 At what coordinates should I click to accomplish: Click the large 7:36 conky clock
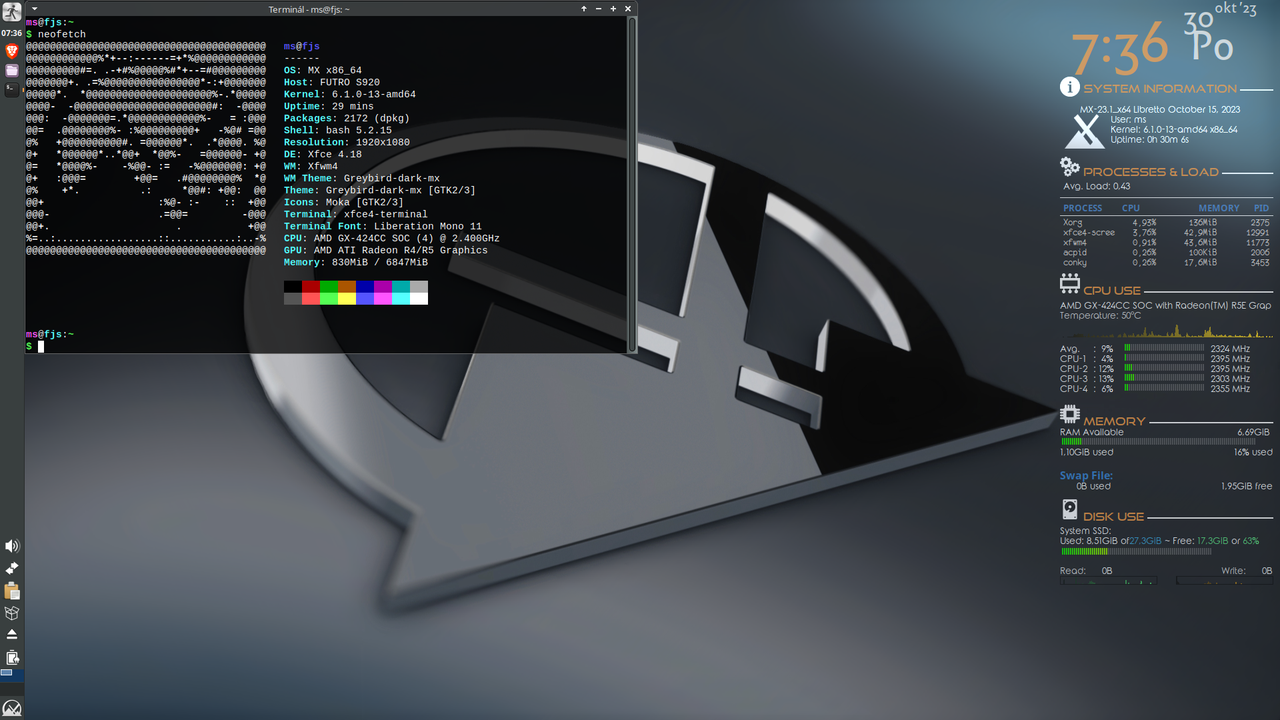1120,47
